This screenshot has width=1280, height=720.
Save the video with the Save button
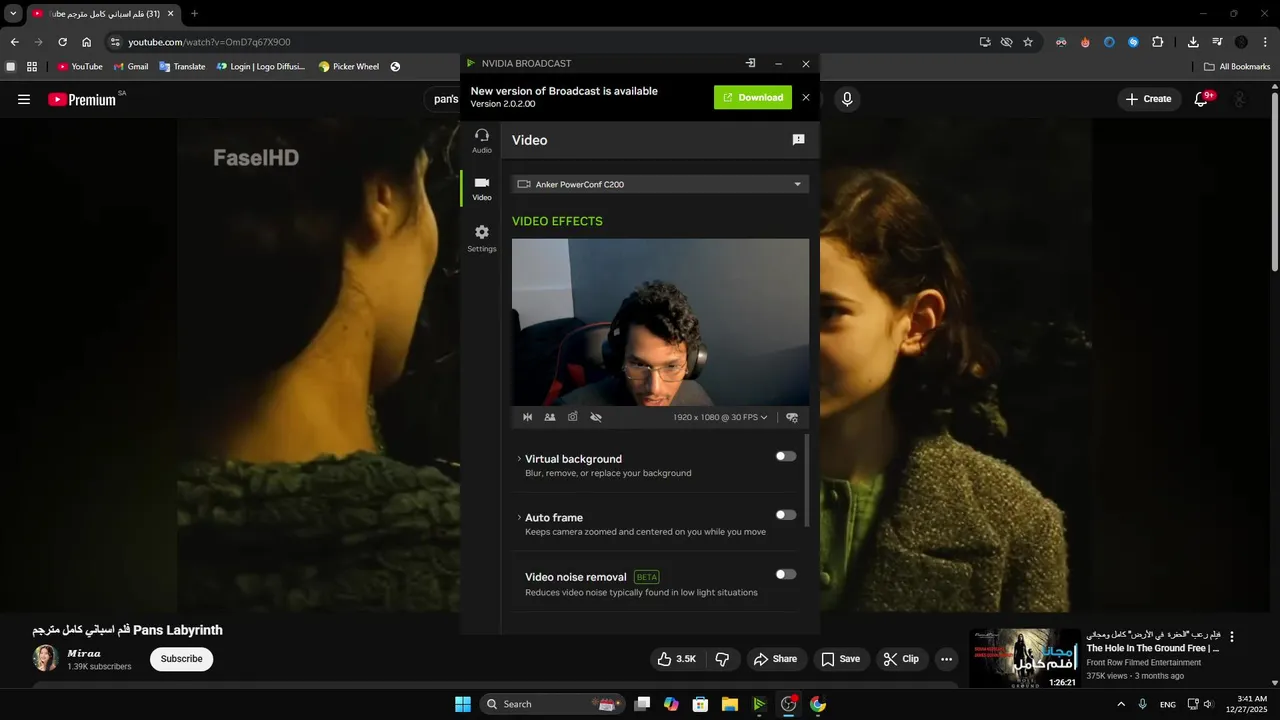[840, 659]
